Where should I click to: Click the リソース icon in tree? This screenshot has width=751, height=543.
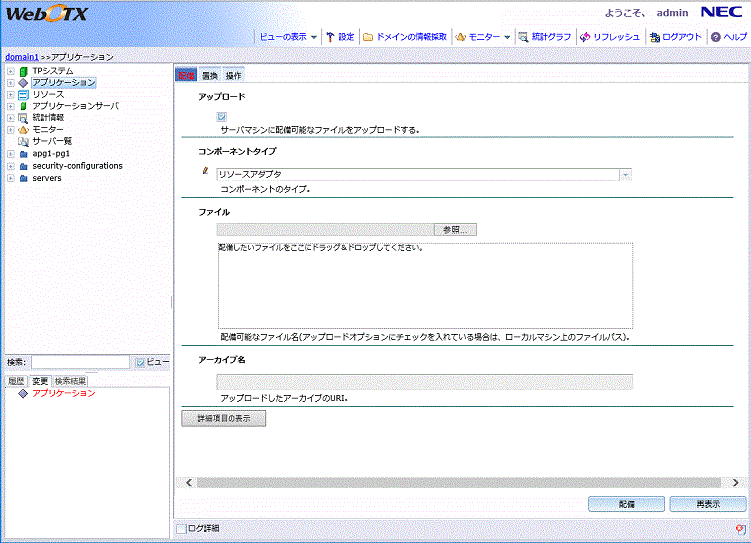tap(23, 94)
